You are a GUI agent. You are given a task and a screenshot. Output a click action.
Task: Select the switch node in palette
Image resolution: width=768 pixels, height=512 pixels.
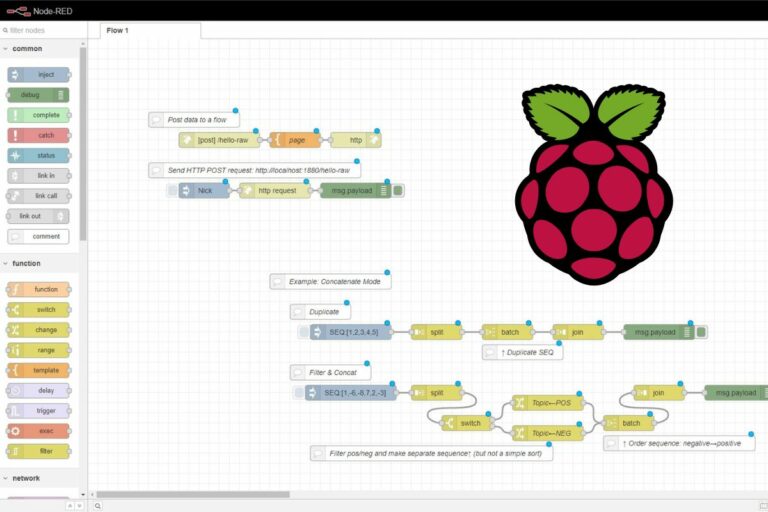pyautogui.click(x=39, y=310)
